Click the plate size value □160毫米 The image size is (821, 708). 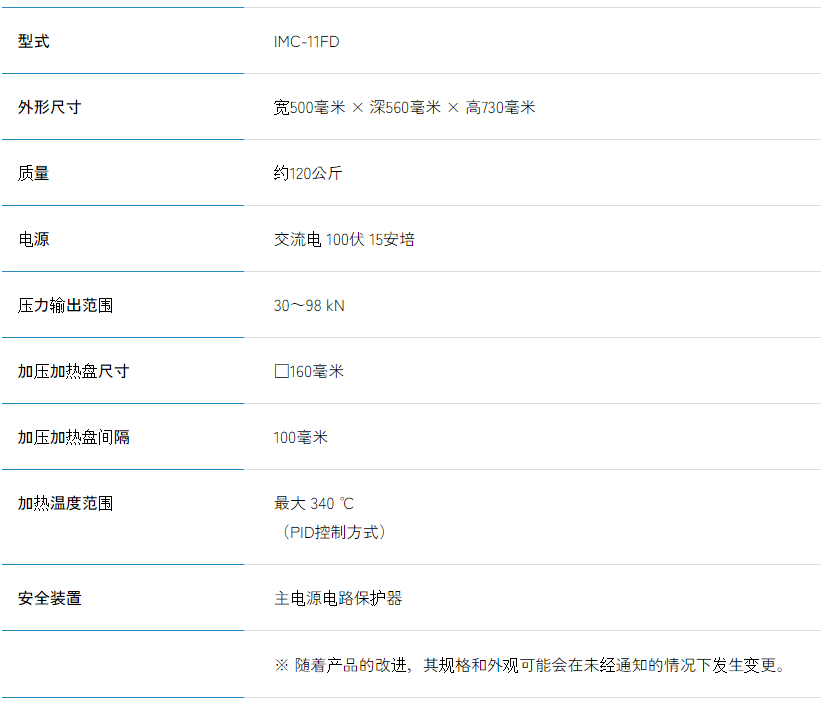pos(309,372)
